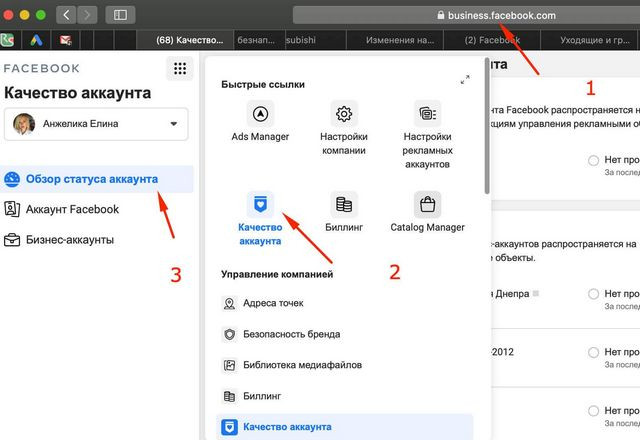This screenshot has width=640, height=440.
Task: Open Ads Manager quick link icon
Action: click(x=260, y=113)
